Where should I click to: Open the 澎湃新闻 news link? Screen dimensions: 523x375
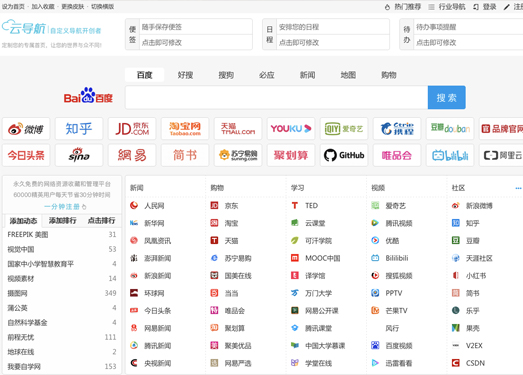(x=157, y=258)
